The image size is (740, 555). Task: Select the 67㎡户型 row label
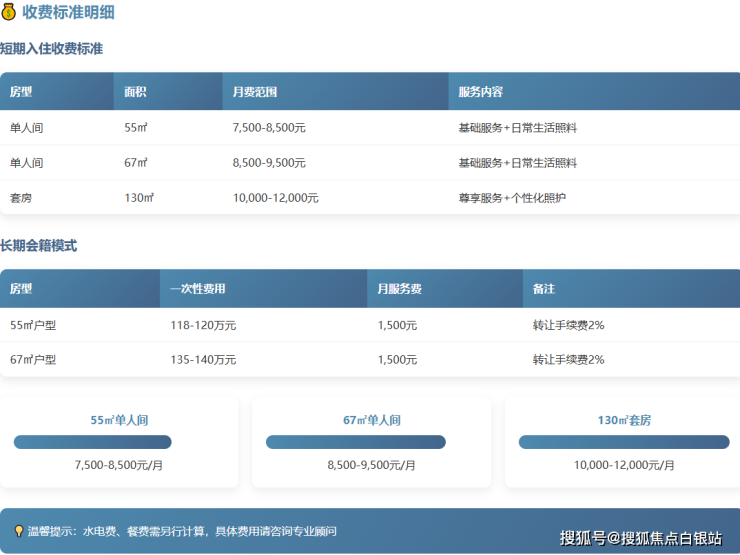click(x=33, y=359)
